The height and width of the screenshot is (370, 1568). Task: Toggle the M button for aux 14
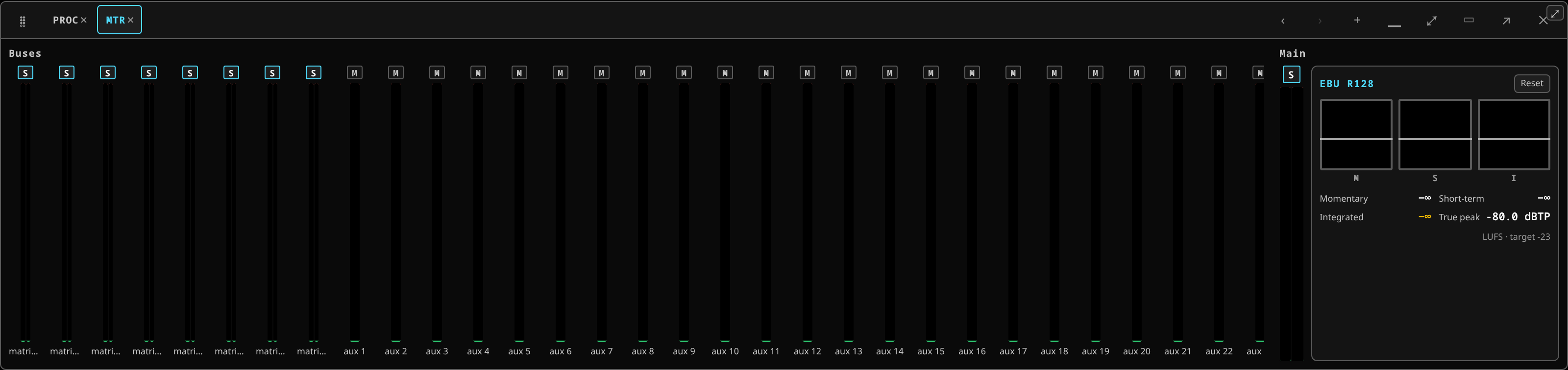pyautogui.click(x=889, y=73)
